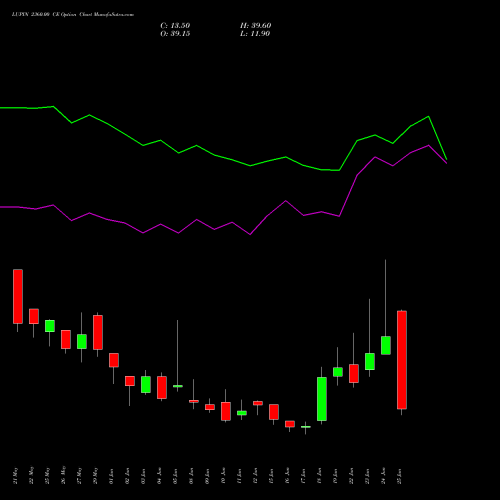Click the low value 'L: 11.90'
This screenshot has height=500, width=500.
point(255,34)
